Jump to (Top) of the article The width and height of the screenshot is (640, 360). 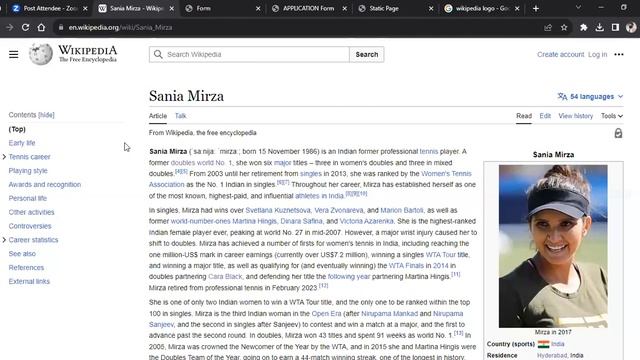[x=17, y=129]
